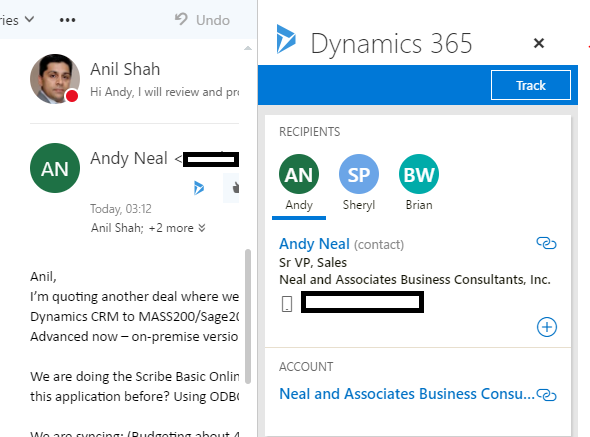Click the Track button in Dynamics 365
Screen dimensions: 590x437
click(531, 85)
